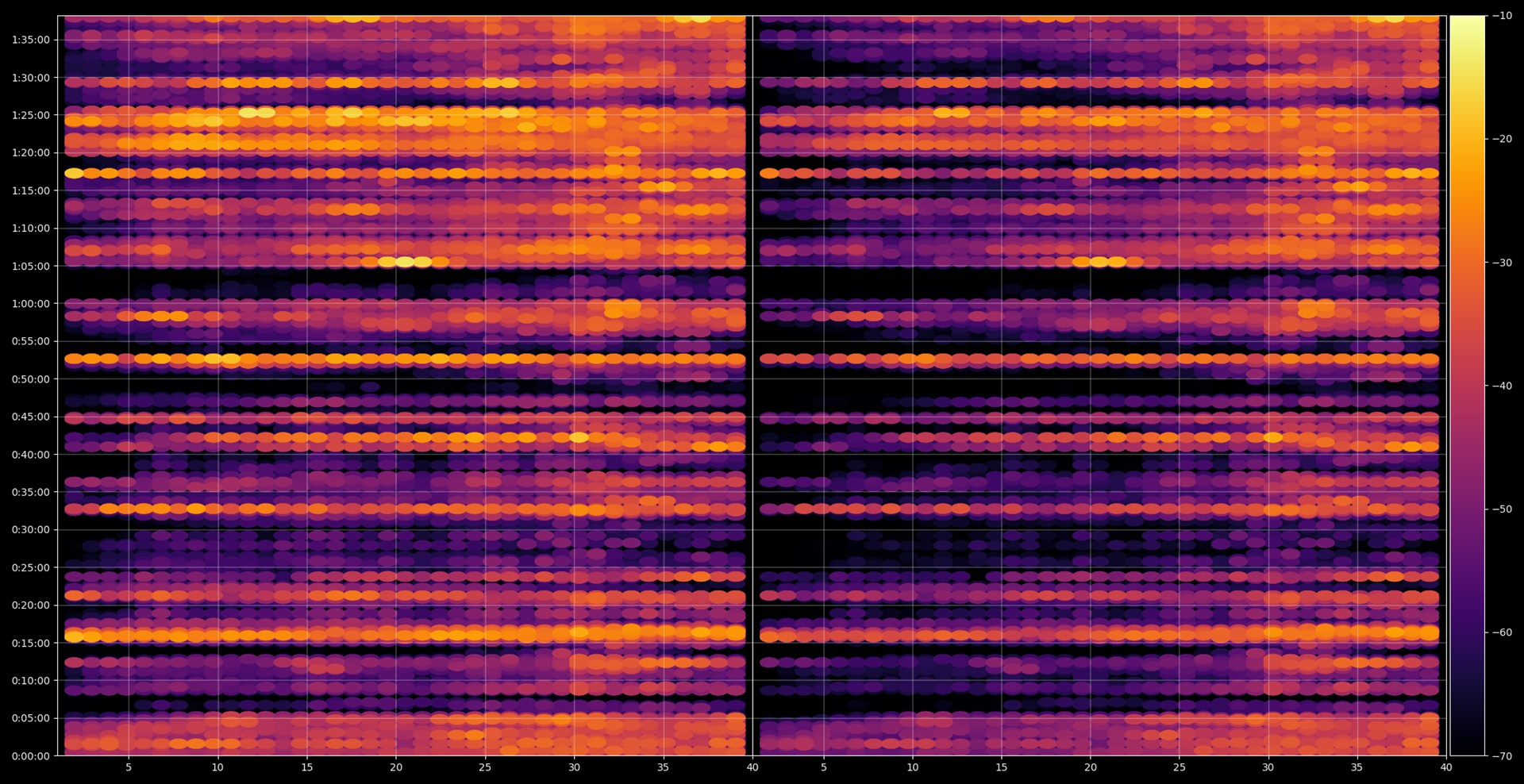Click x-axis label 5 under right plot
This screenshot has width=1524, height=784.
point(824,767)
